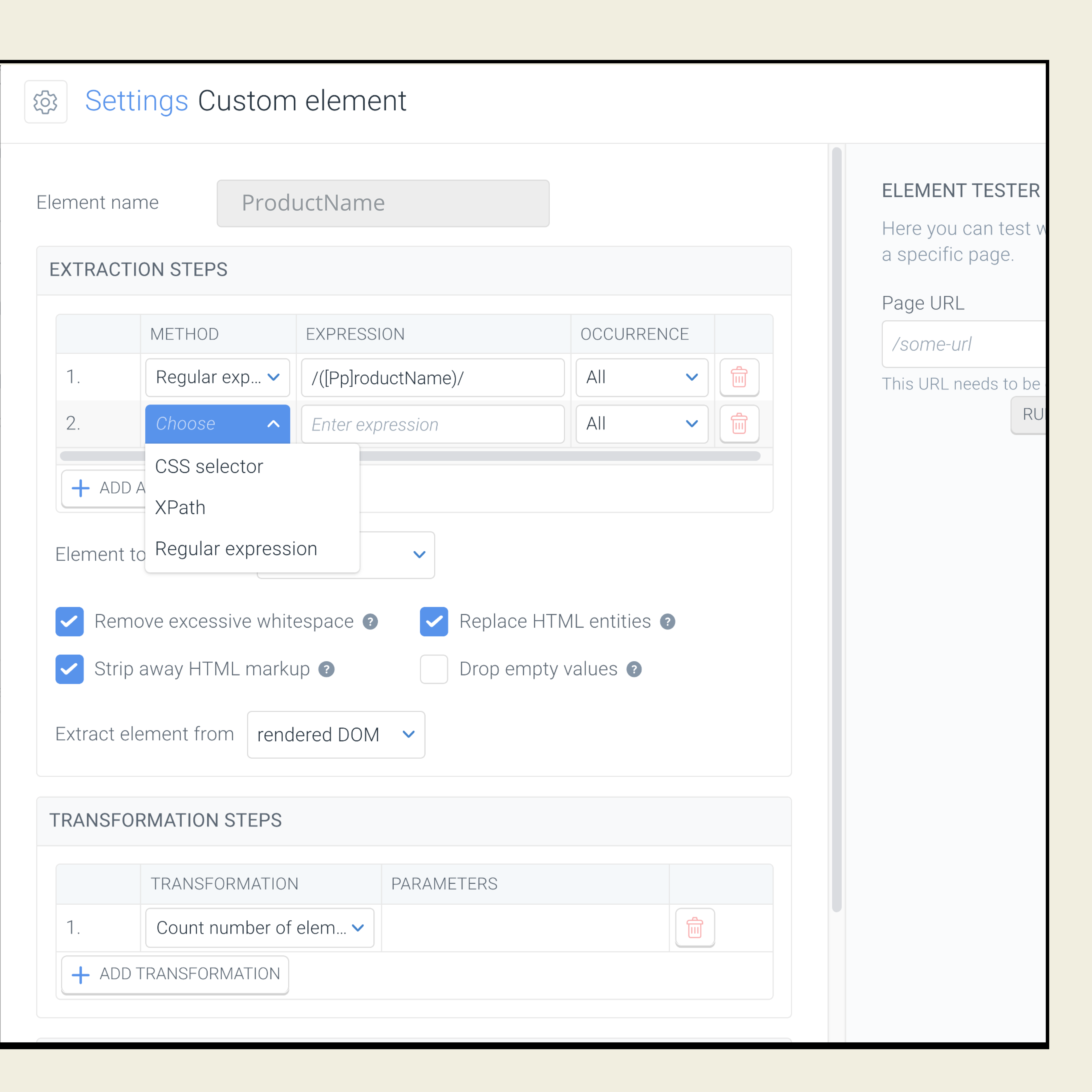The height and width of the screenshot is (1092, 1092).
Task: Open help for Strip away HTML markup
Action: coord(326,669)
